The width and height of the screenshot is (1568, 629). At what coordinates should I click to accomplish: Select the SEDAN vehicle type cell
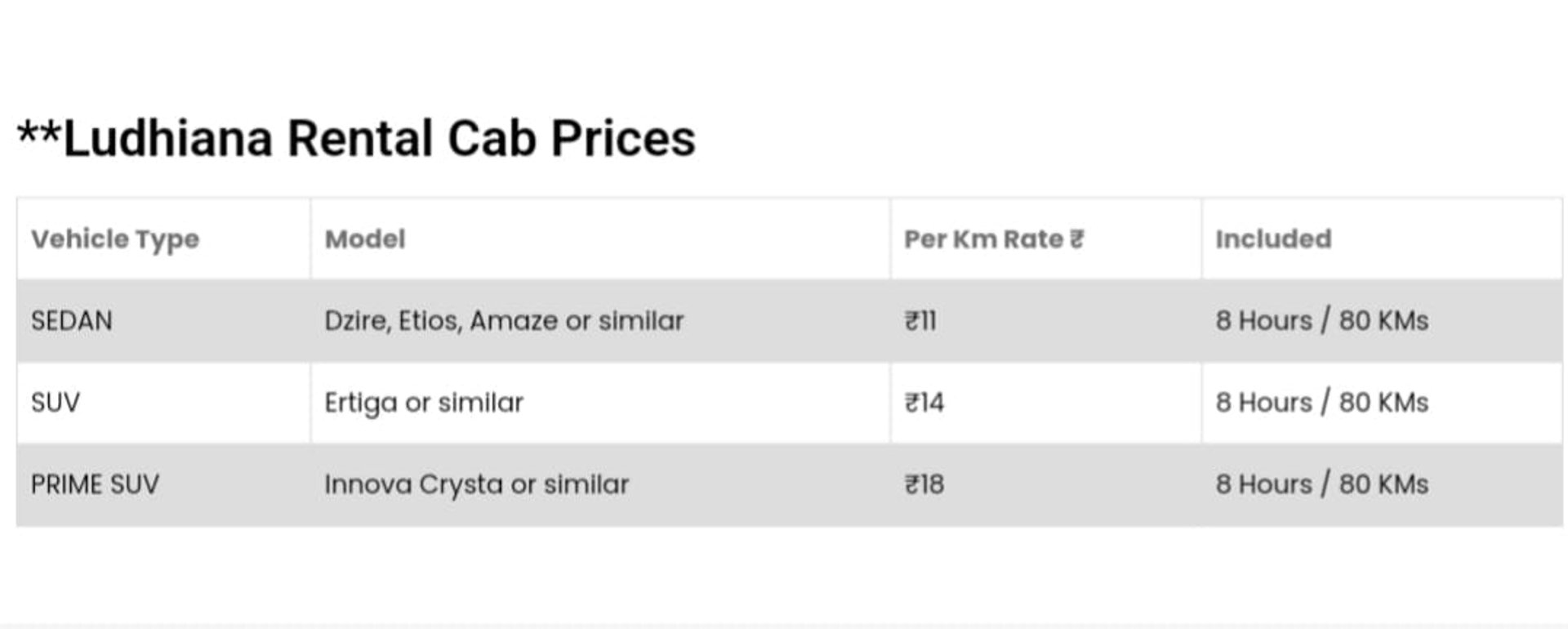coord(72,321)
